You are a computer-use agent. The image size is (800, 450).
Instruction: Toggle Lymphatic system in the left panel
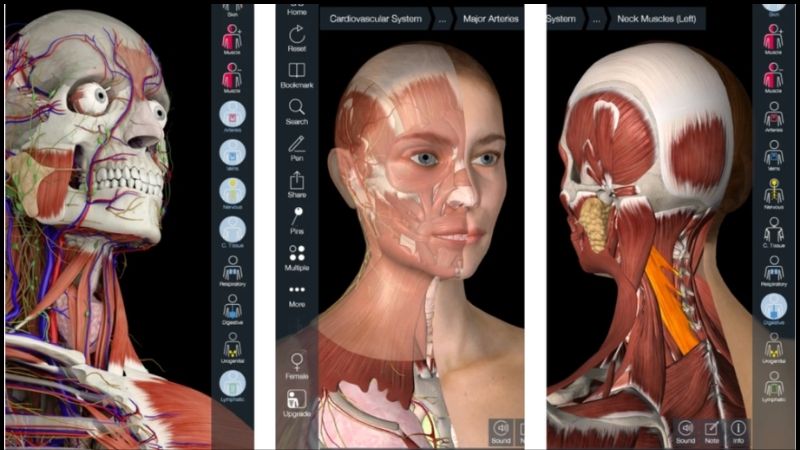[x=232, y=386]
